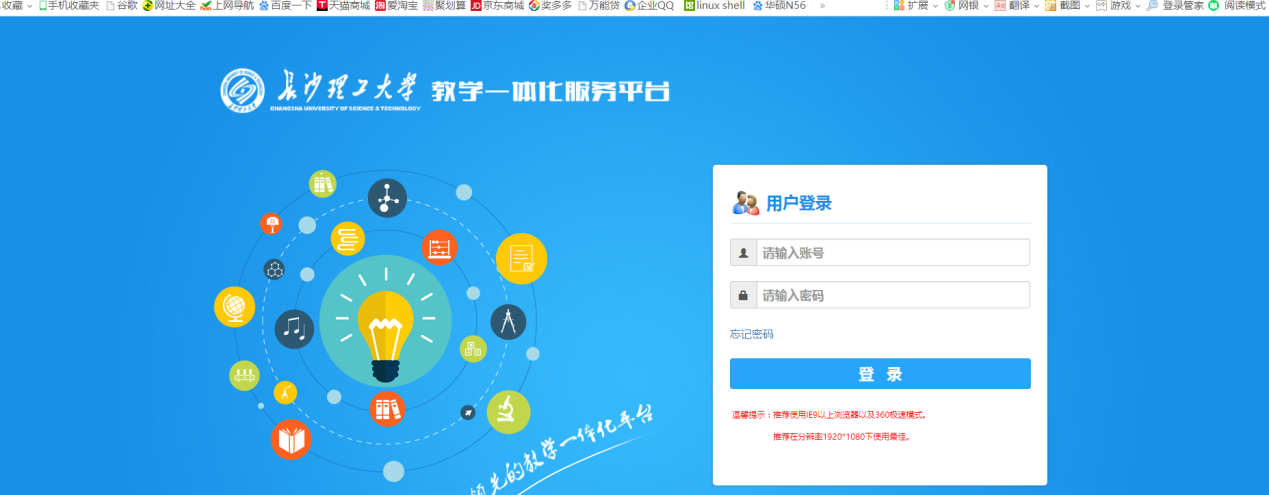Expand the 网银 dropdown menu

[967, 6]
